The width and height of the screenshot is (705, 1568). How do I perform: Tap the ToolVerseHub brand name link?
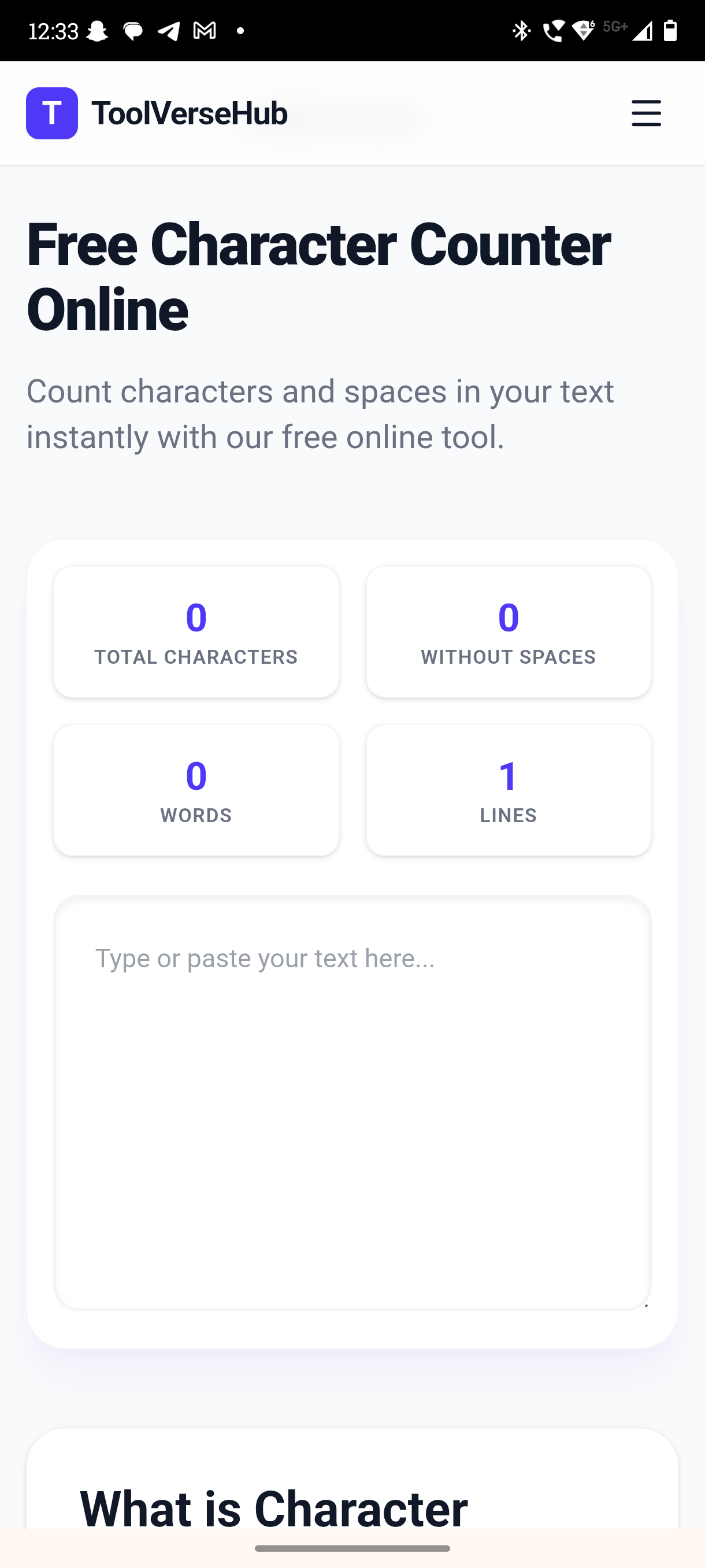[189, 113]
